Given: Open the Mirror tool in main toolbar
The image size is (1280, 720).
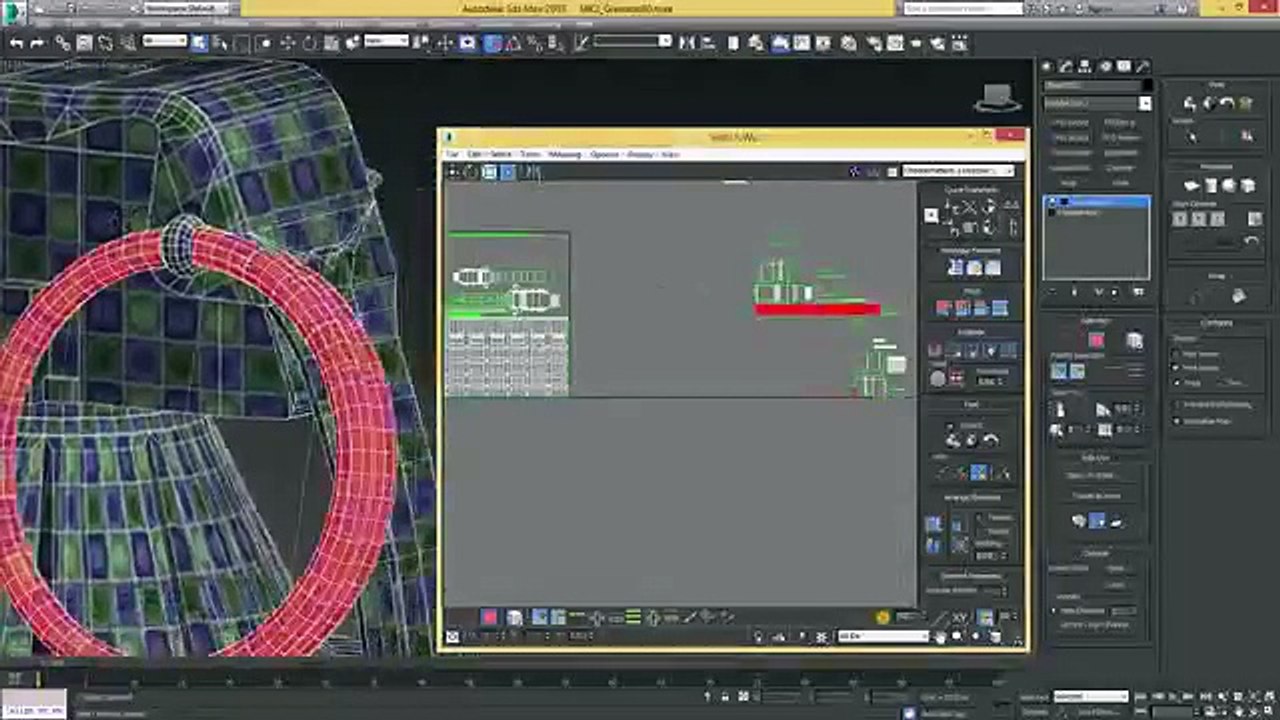Looking at the screenshot, I should tap(687, 43).
